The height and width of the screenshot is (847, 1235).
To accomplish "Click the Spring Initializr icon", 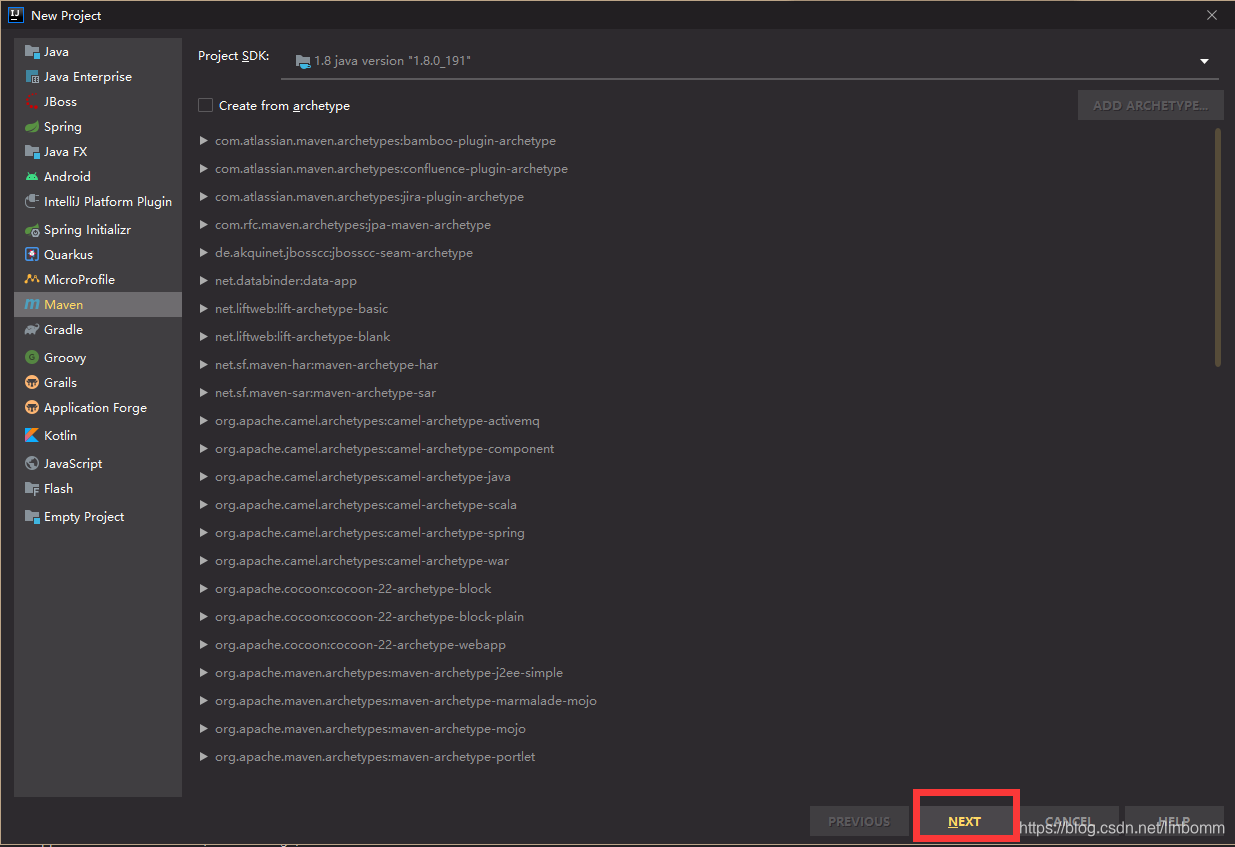I will 32,229.
